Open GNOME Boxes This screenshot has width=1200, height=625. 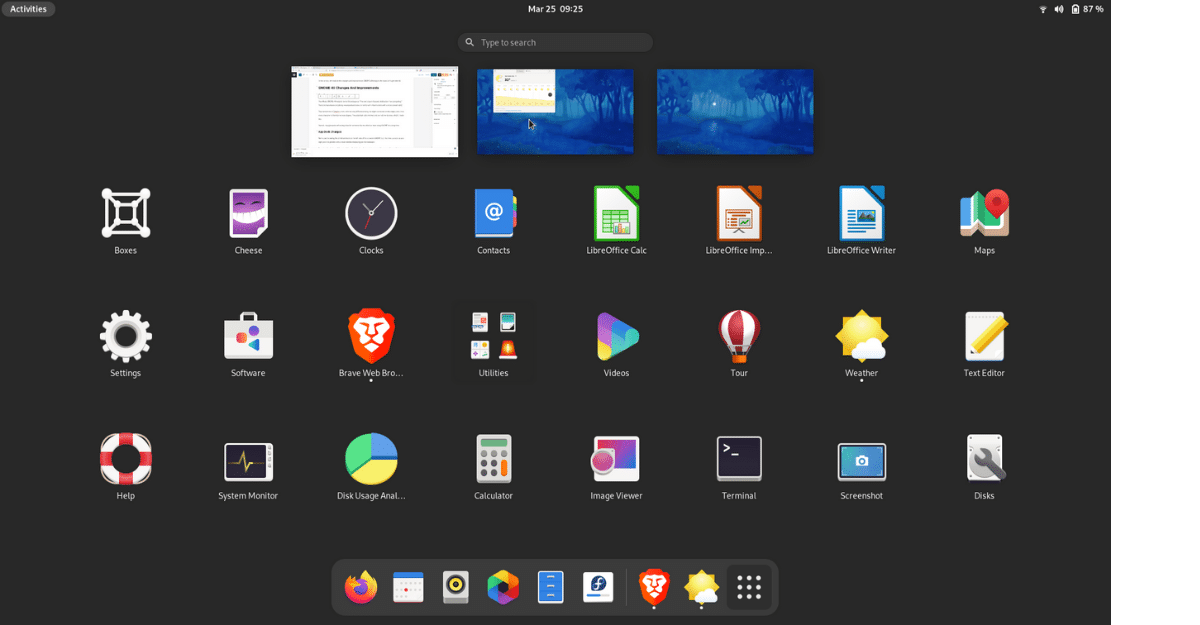(125, 212)
